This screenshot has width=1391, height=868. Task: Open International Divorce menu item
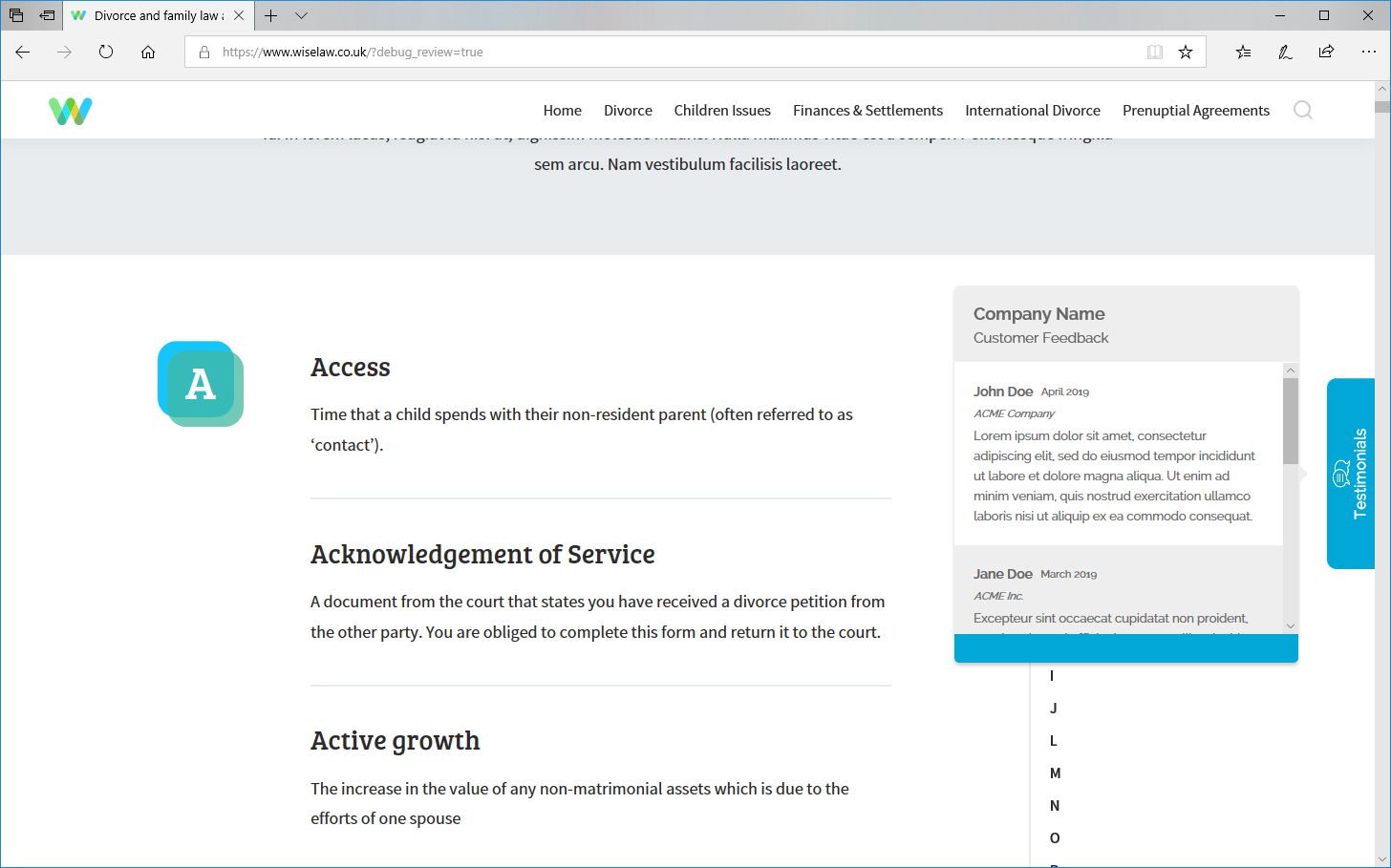pyautogui.click(x=1033, y=111)
